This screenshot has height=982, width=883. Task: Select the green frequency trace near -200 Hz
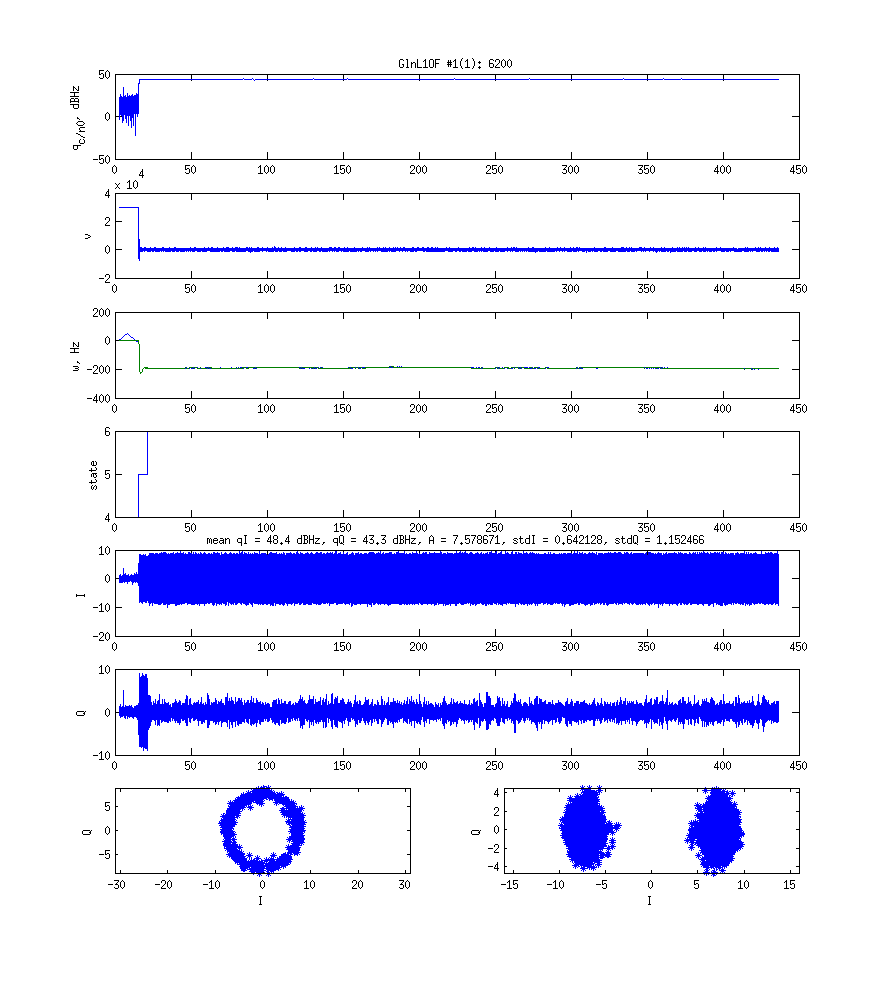click(450, 368)
